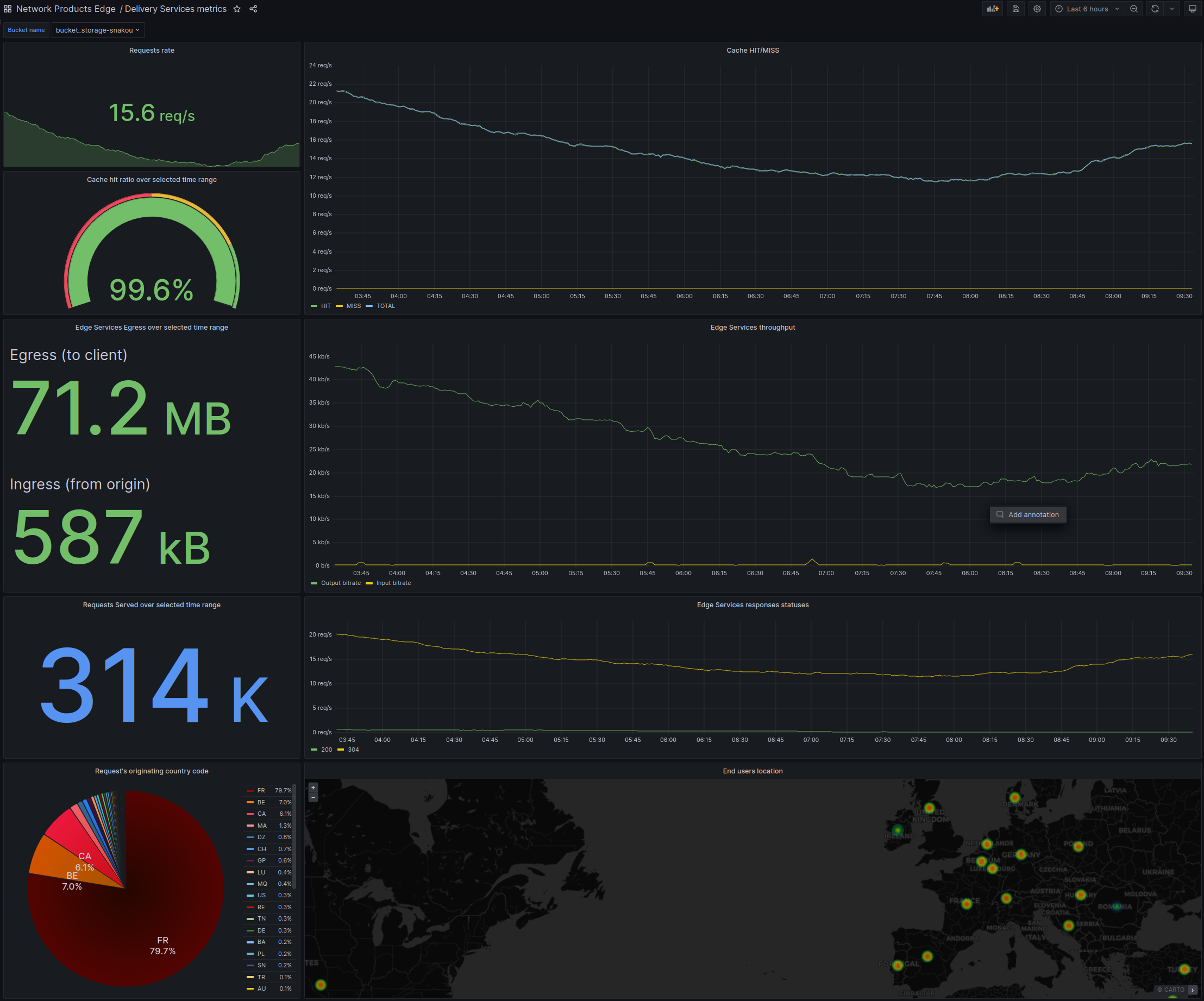
Task: Share the dashboard
Action: point(253,9)
